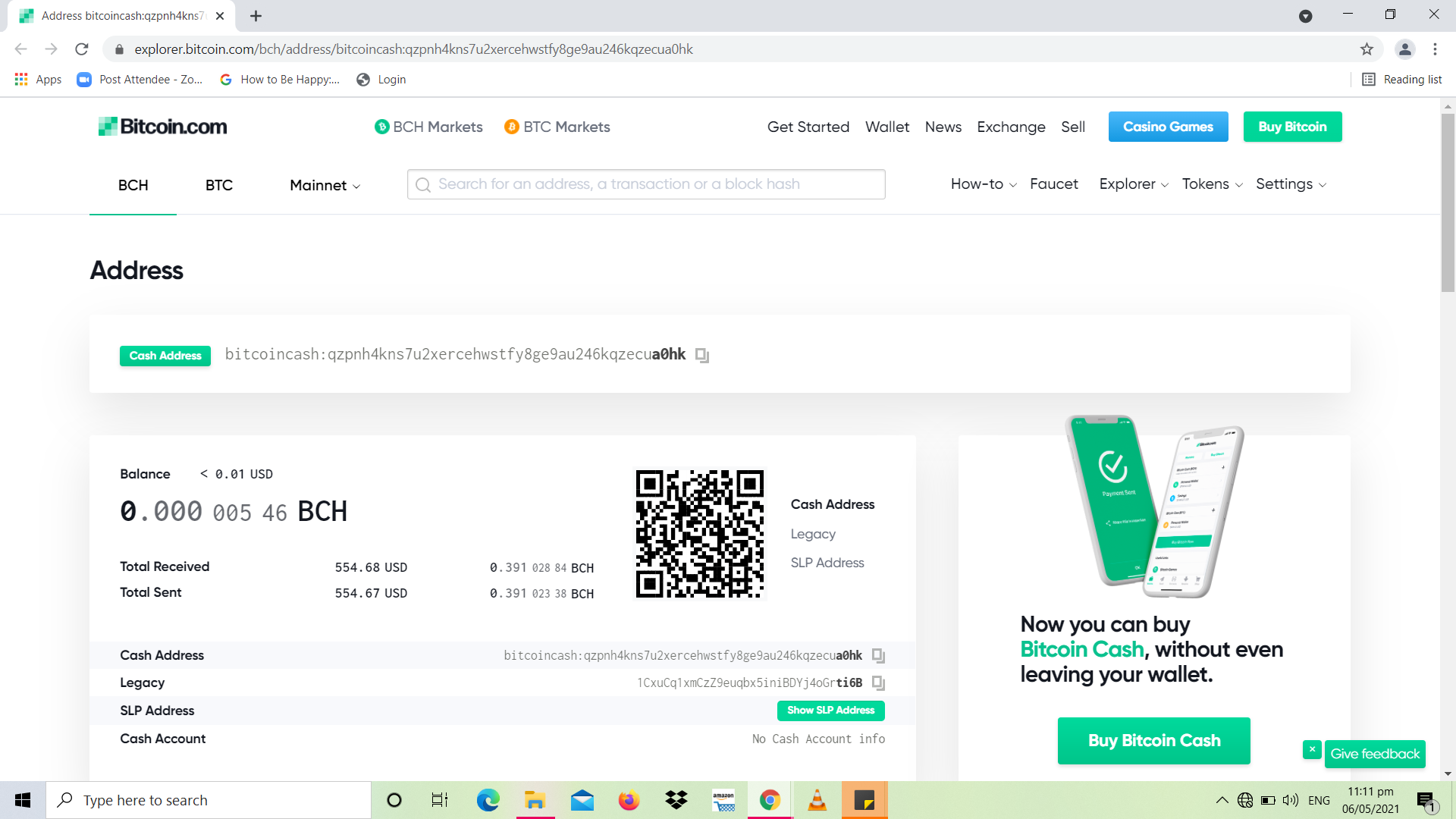Image resolution: width=1456 pixels, height=819 pixels.
Task: Dismiss the feedback widget with the X
Action: [1312, 749]
